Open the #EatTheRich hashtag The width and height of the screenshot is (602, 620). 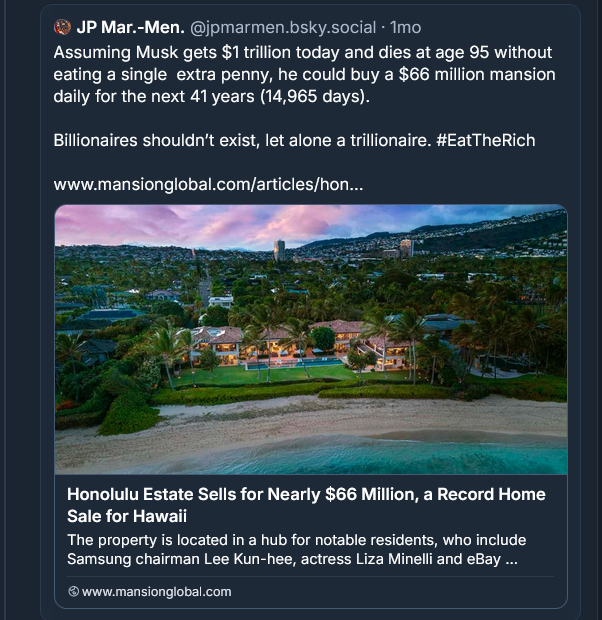(485, 140)
